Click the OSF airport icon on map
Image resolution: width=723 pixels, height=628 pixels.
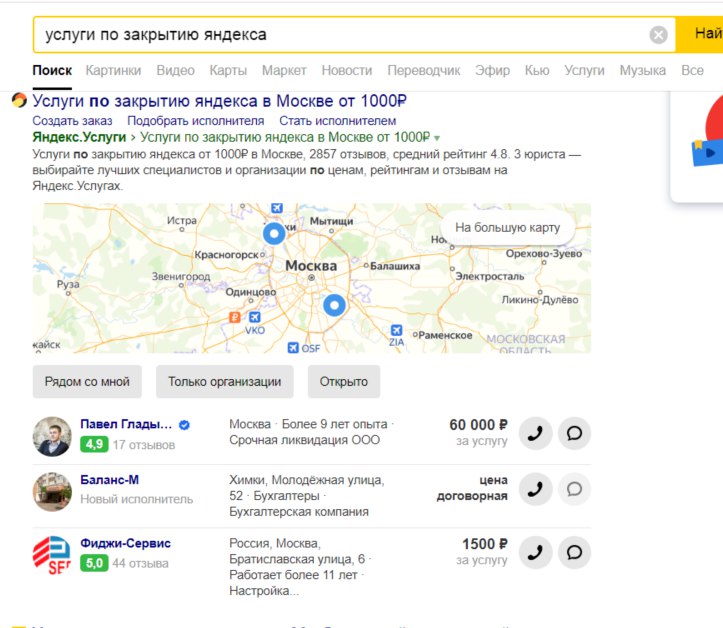click(293, 347)
